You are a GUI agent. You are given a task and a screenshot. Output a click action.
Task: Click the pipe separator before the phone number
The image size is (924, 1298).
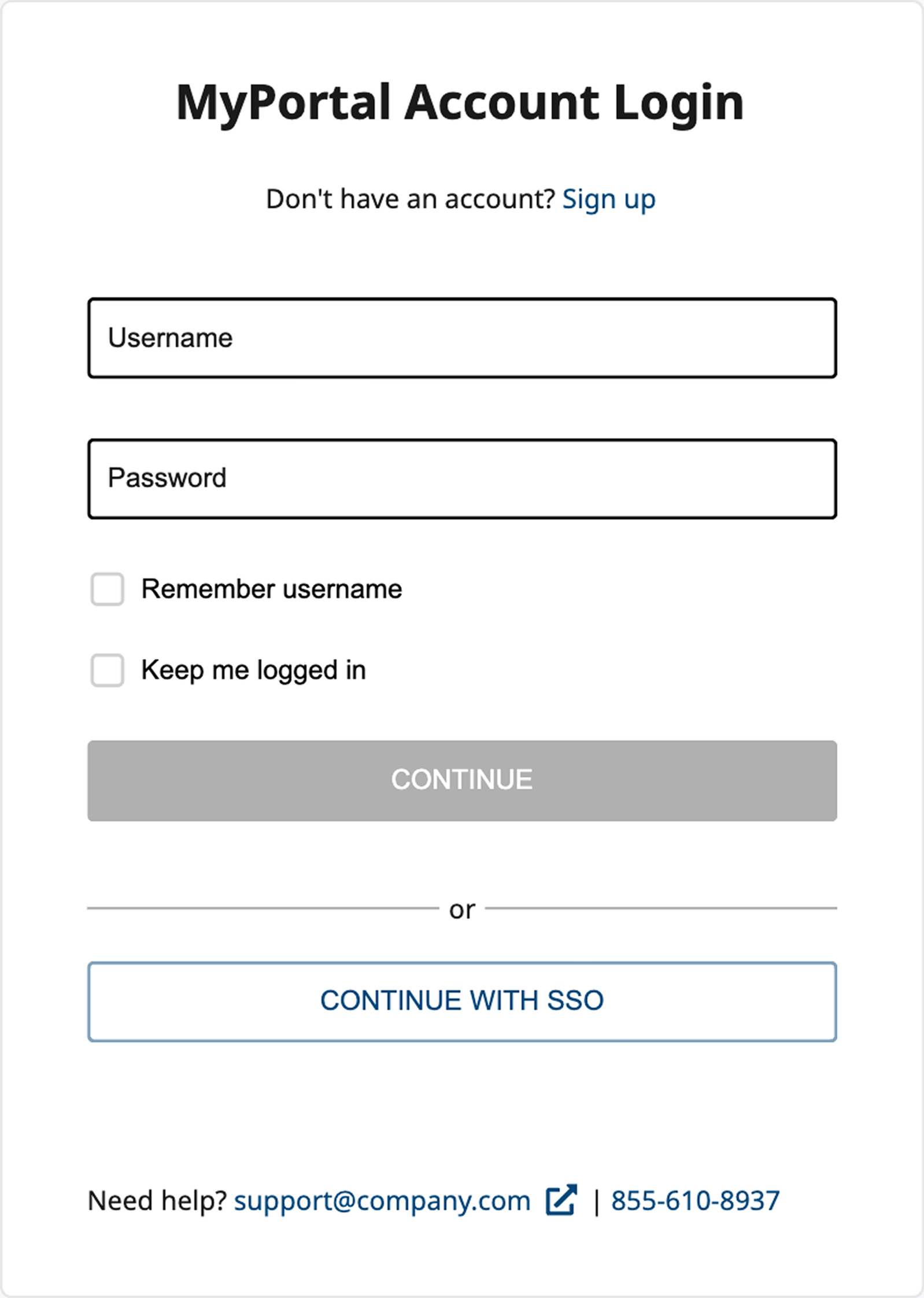(x=596, y=1203)
